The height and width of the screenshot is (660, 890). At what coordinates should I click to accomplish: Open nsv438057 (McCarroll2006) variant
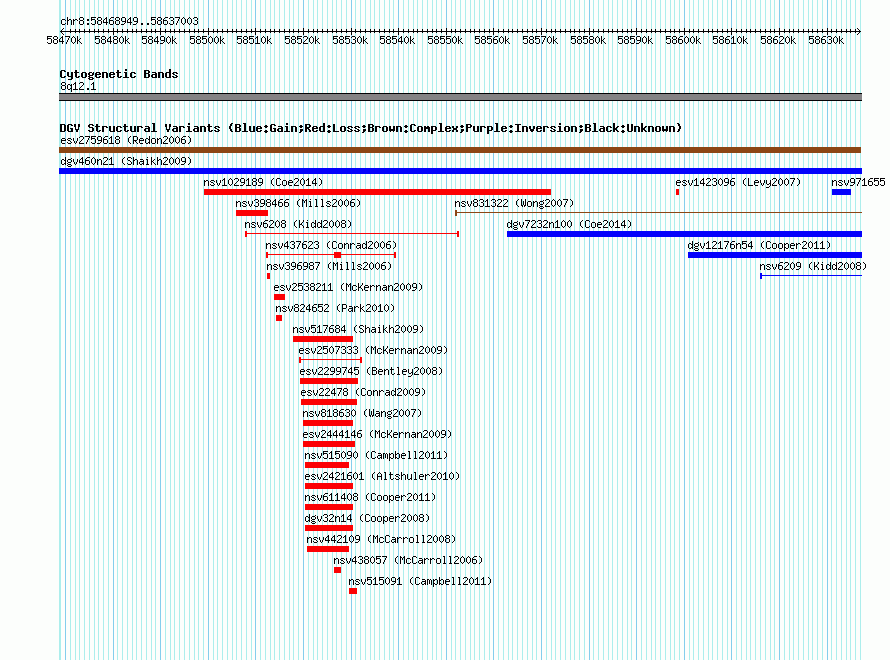click(408, 560)
